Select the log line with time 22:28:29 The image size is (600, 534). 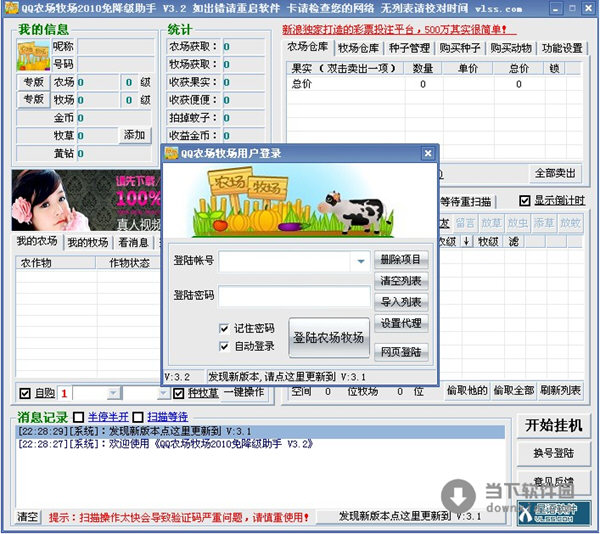(260, 431)
